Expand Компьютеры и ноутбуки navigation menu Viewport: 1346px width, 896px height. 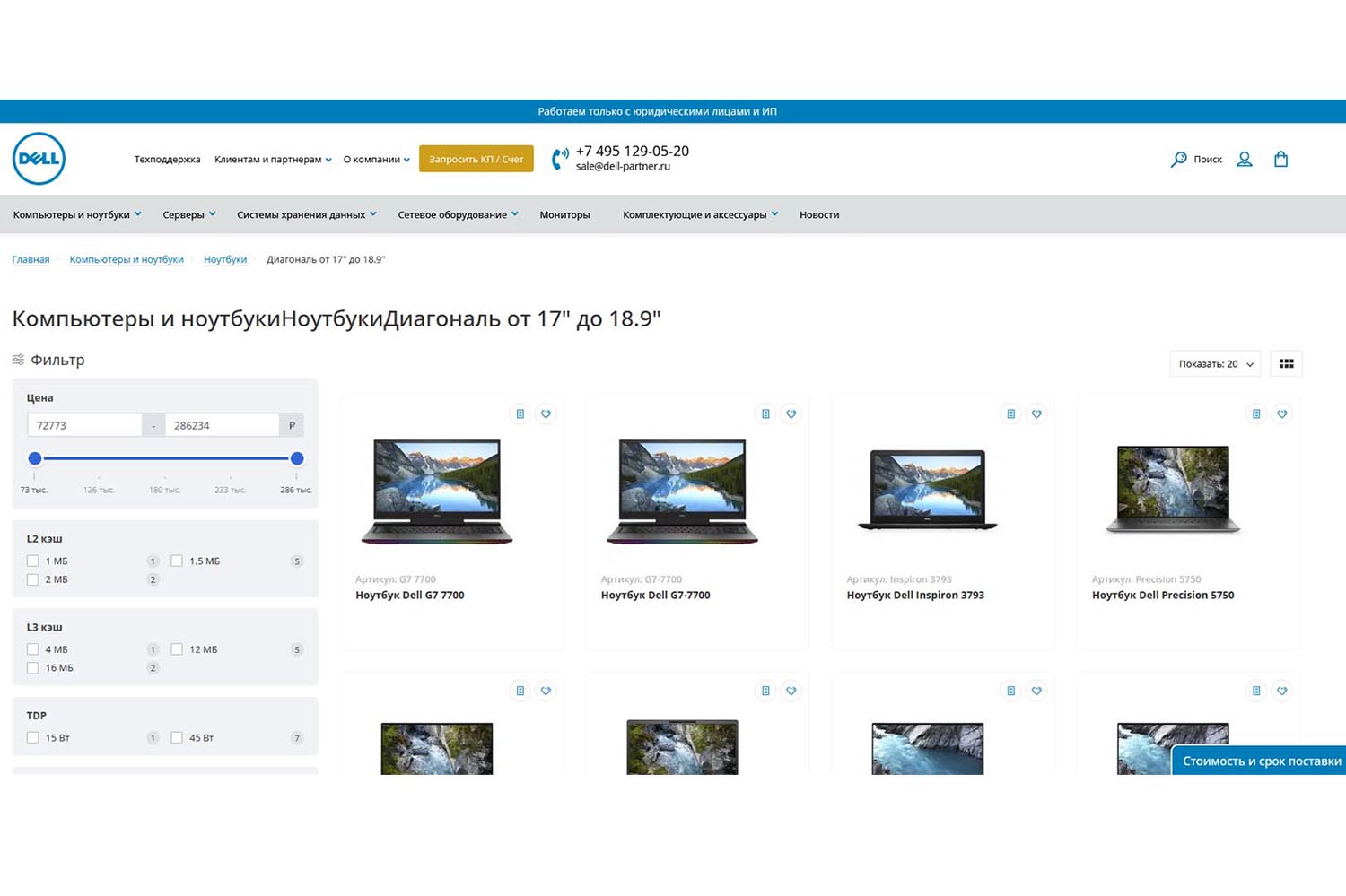coord(77,214)
